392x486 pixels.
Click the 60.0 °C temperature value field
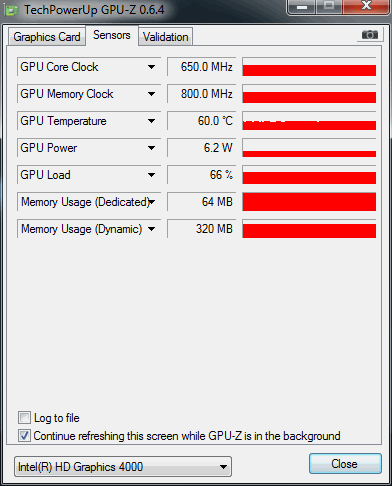202,121
